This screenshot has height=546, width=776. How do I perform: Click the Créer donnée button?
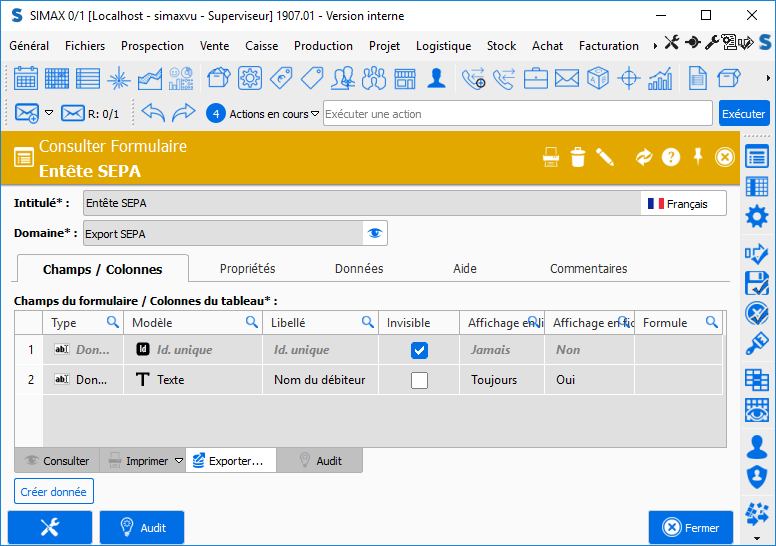click(x=54, y=492)
